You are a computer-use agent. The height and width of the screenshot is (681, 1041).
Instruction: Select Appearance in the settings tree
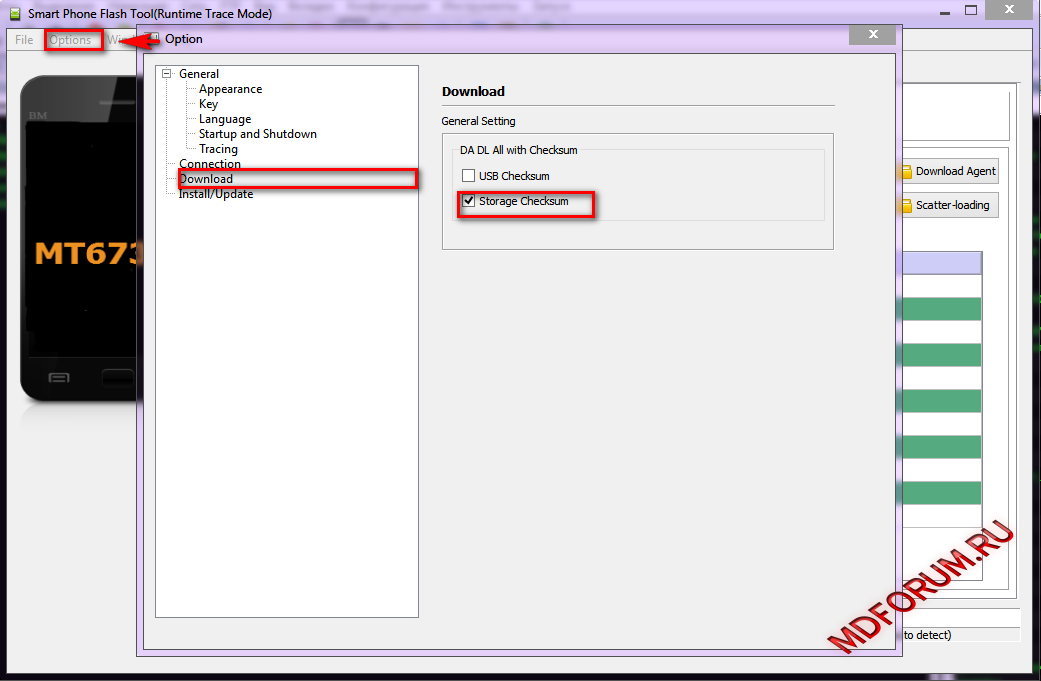[230, 89]
